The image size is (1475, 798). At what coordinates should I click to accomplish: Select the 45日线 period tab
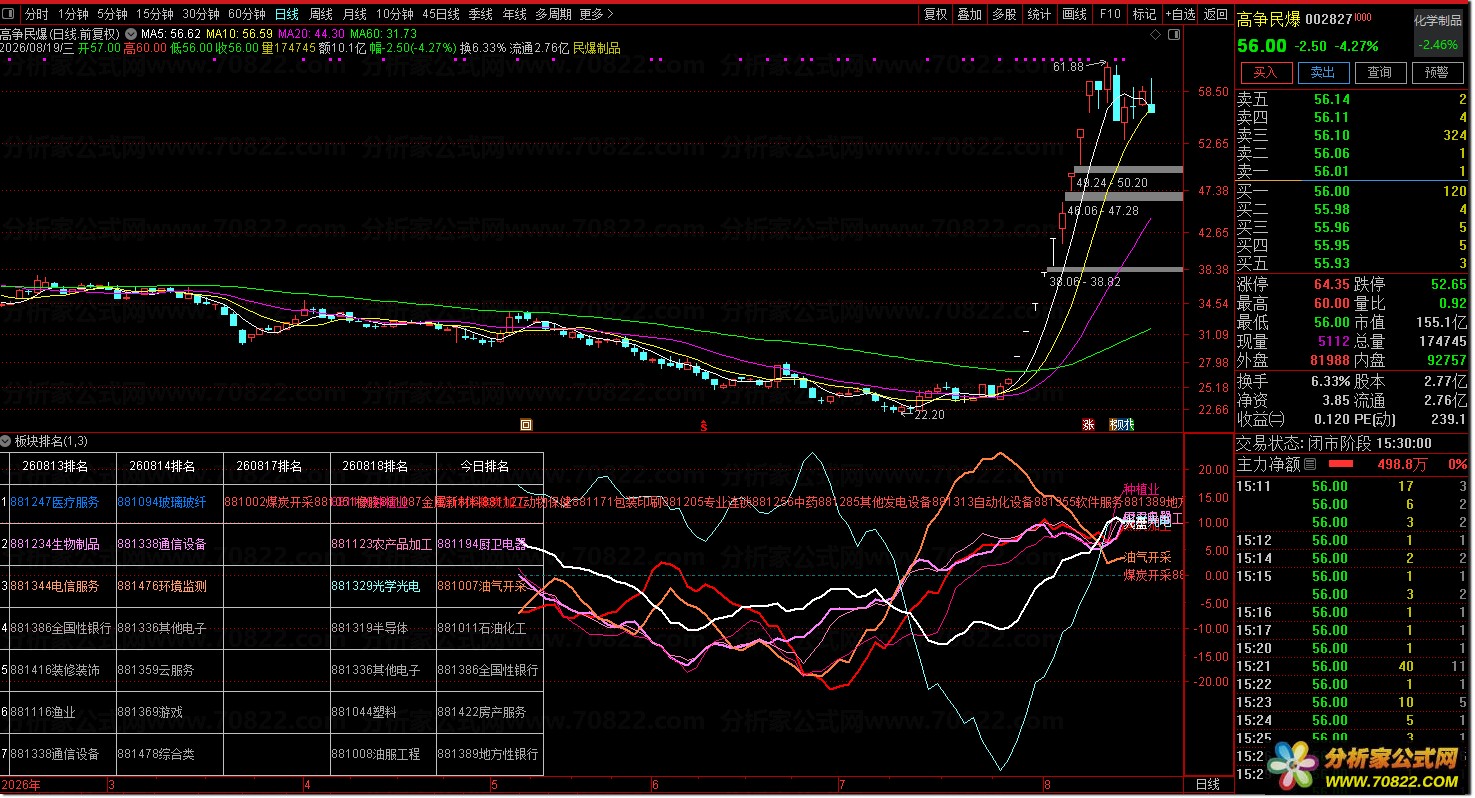coord(441,14)
